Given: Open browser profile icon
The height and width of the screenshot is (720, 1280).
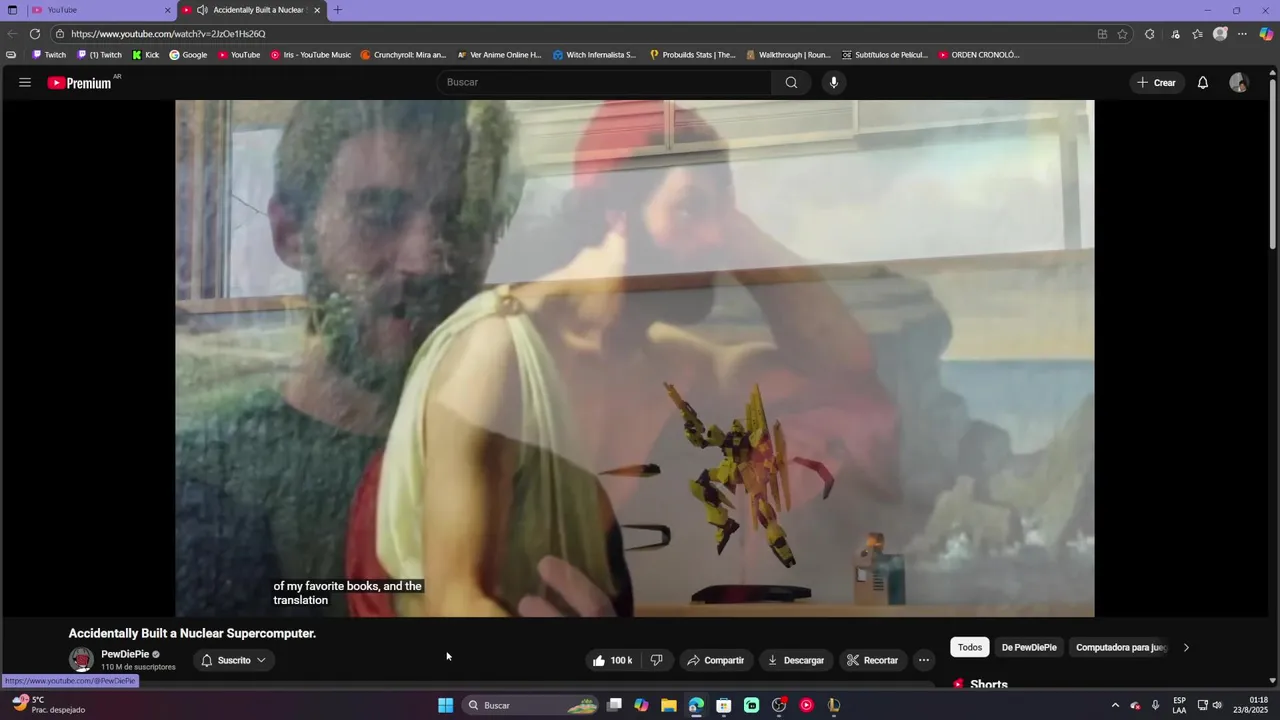Looking at the screenshot, I should [1220, 33].
